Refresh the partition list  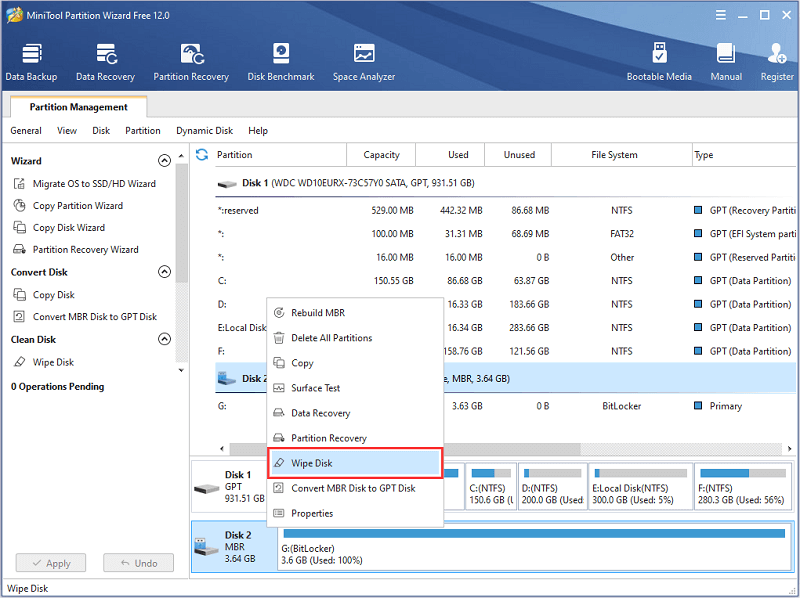tap(202, 155)
